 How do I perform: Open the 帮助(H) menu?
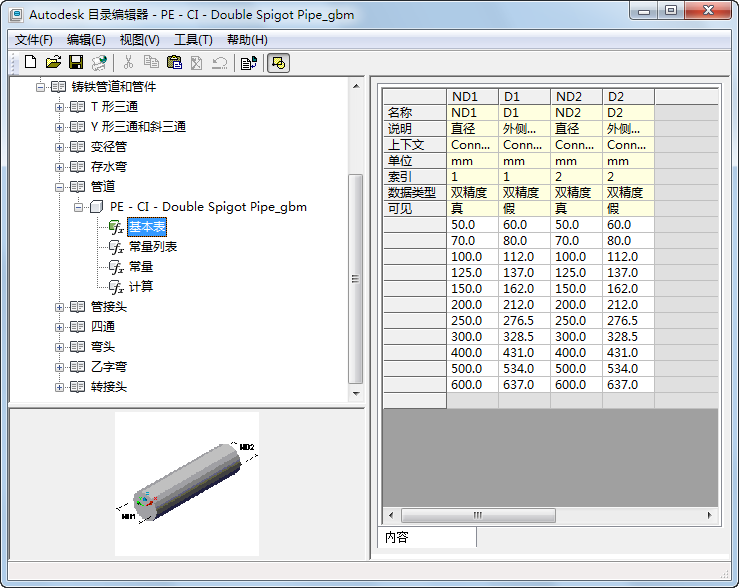coord(247,40)
